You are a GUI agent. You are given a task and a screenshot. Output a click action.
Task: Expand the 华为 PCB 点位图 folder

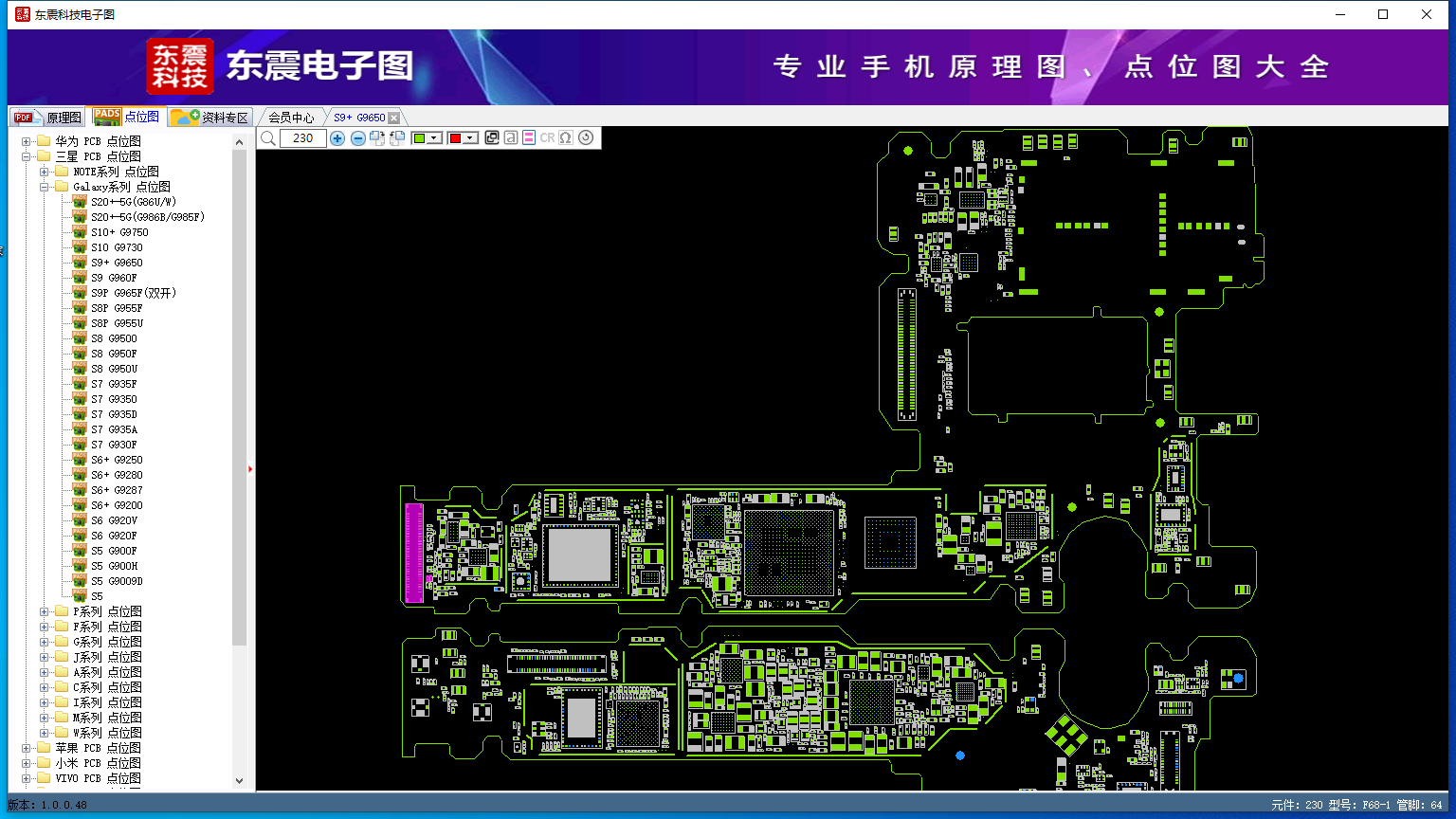point(27,141)
